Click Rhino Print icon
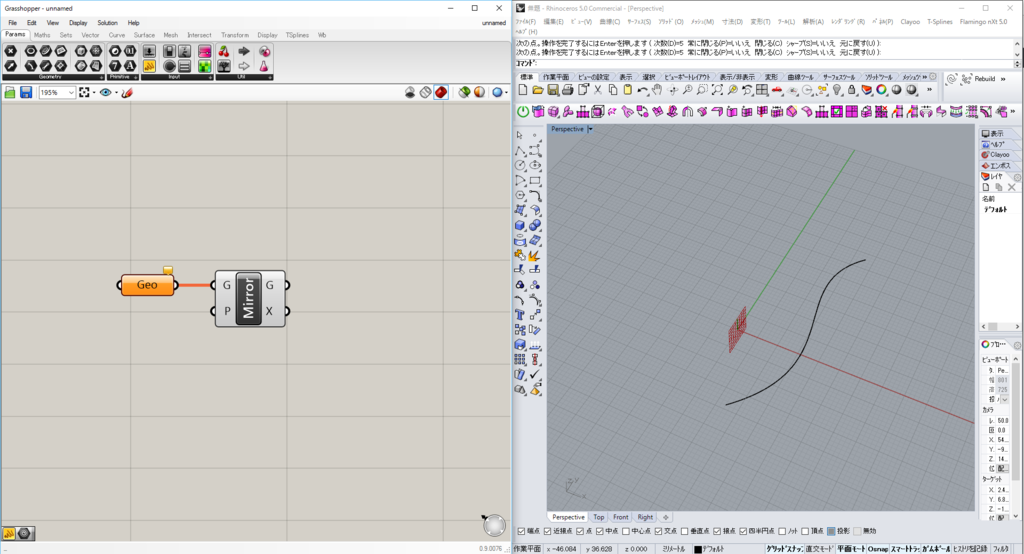1024x554 pixels. point(568,90)
